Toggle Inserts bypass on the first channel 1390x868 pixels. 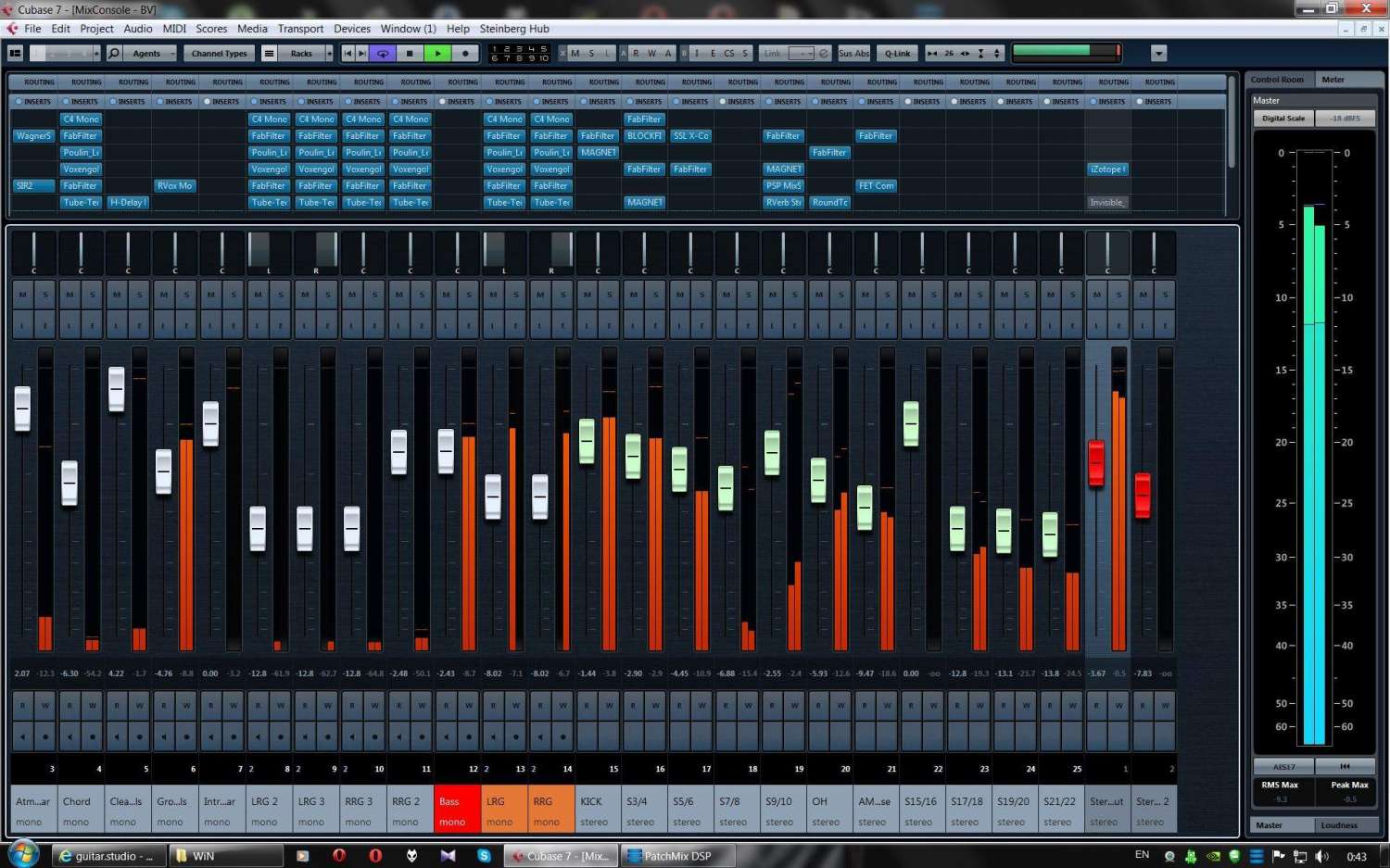[19, 102]
